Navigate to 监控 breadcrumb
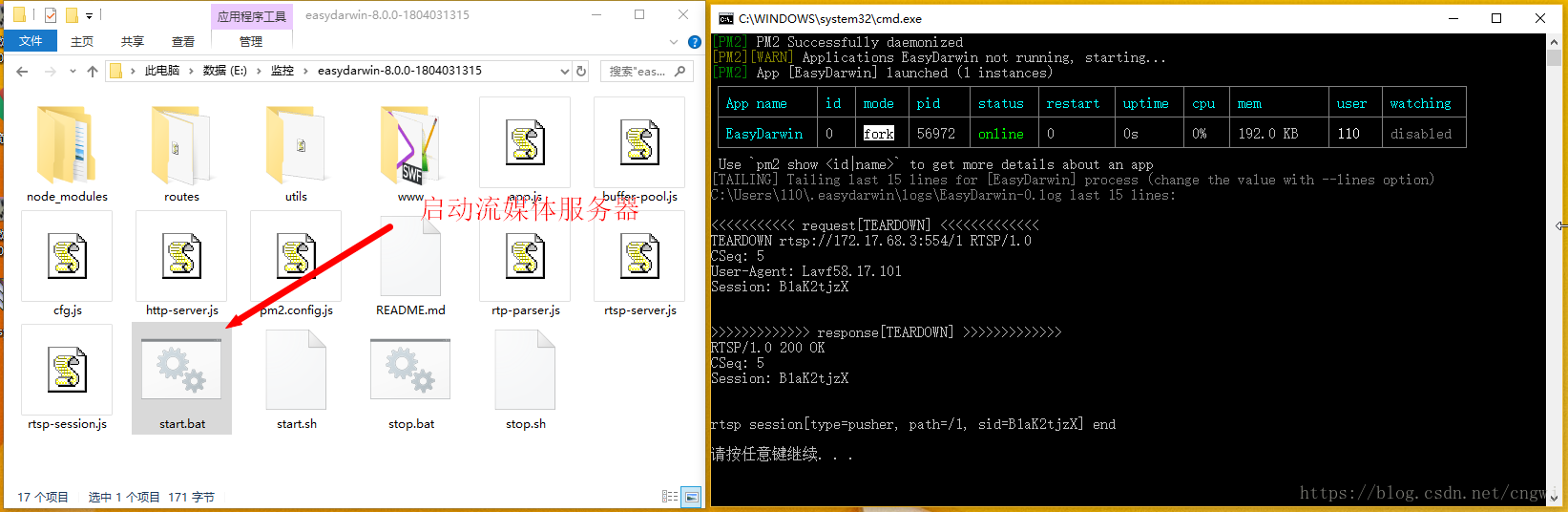1568x512 pixels. 282,71
